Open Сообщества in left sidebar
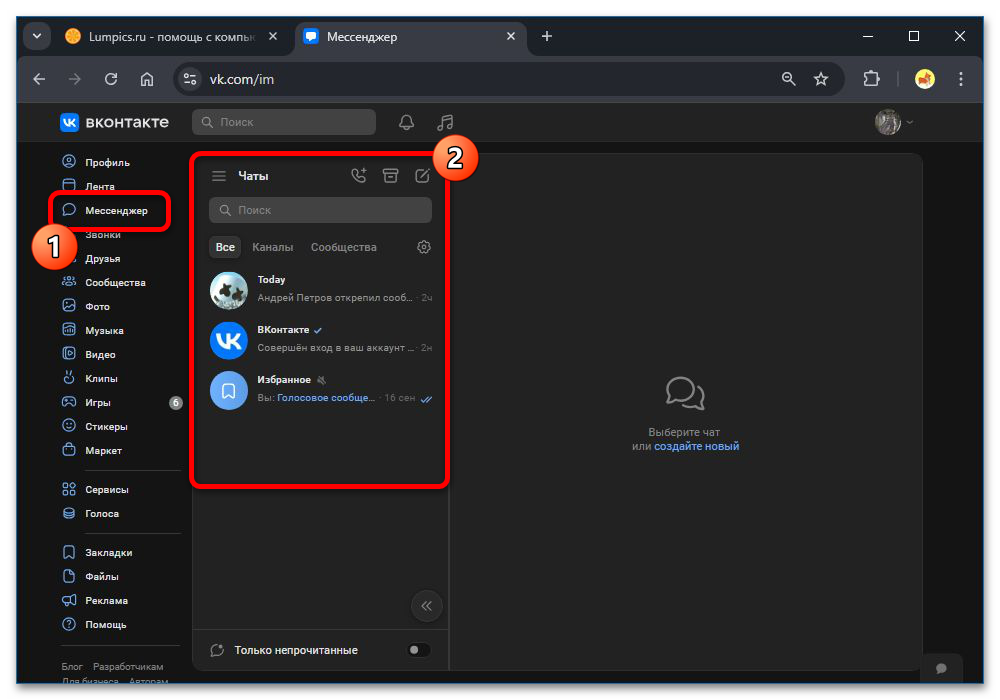Screen dimensions: 1000x700 click(x=115, y=282)
